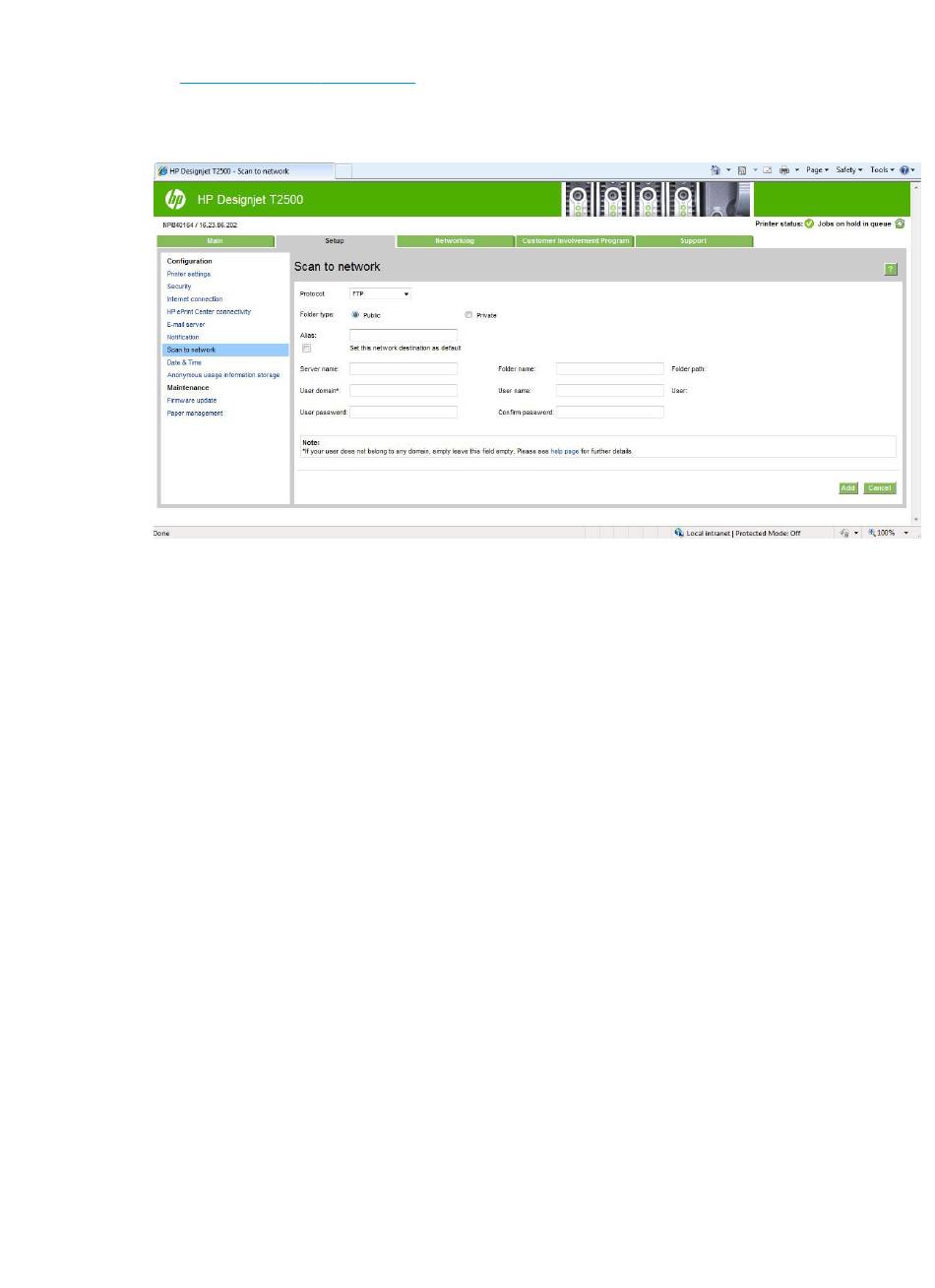
Task: Click the Jobs on hold in queue icon
Action: (x=900, y=224)
